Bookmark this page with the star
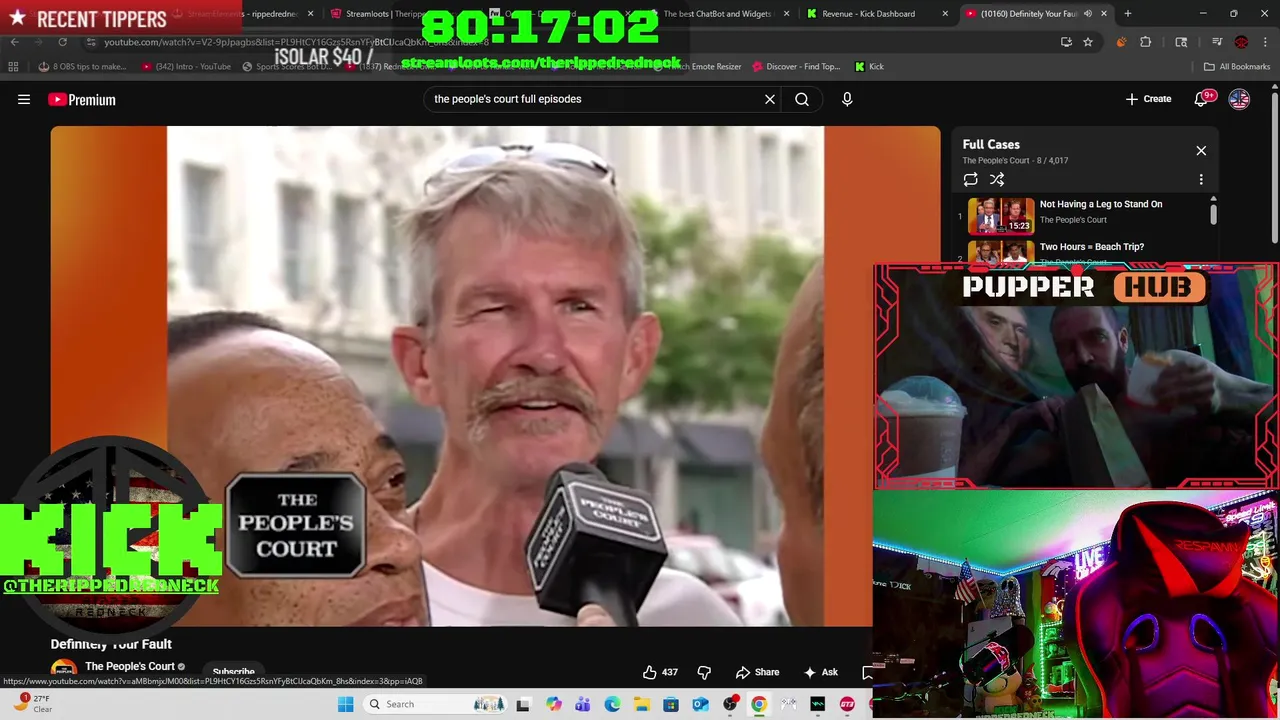1280x720 pixels. (1088, 42)
